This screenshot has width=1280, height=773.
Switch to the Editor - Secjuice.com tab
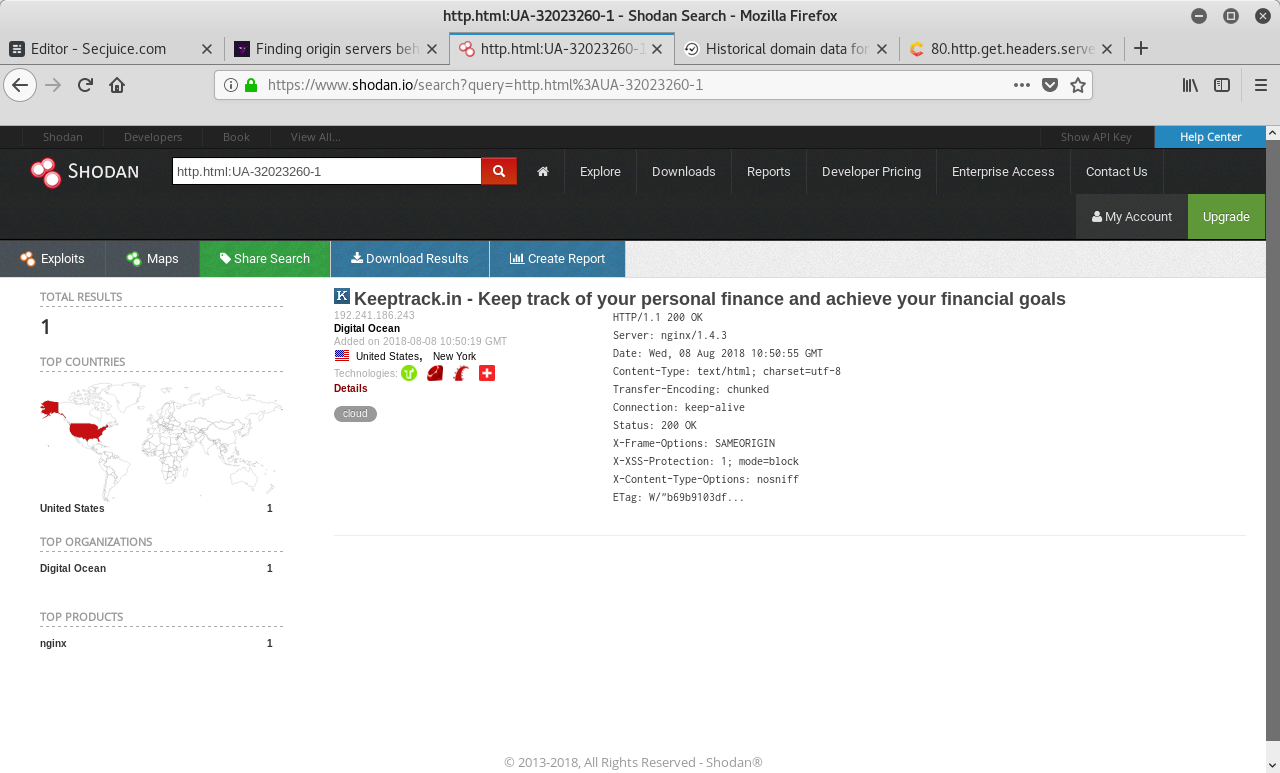point(98,48)
